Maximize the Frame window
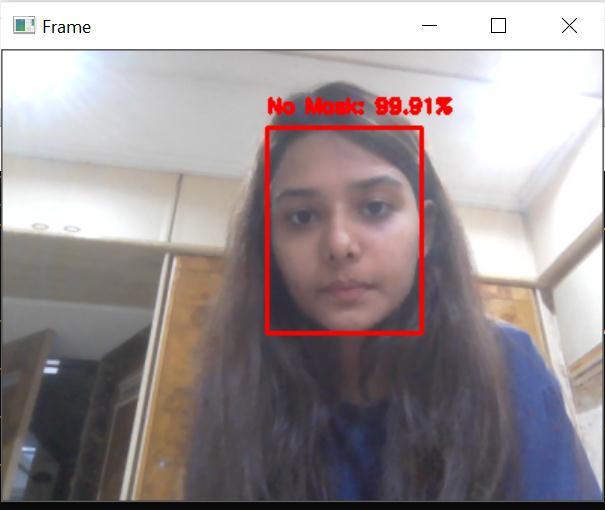This screenshot has height=510, width=605. click(x=498, y=26)
